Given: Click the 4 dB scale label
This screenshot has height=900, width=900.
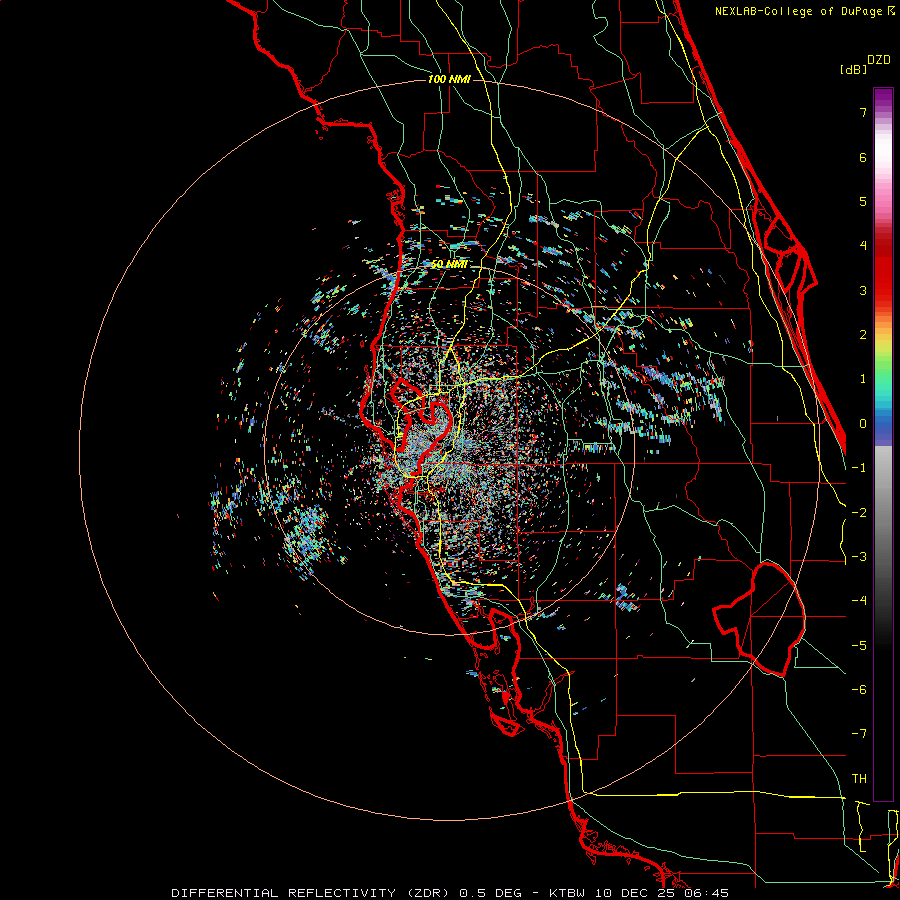Looking at the screenshot, I should tap(863, 246).
